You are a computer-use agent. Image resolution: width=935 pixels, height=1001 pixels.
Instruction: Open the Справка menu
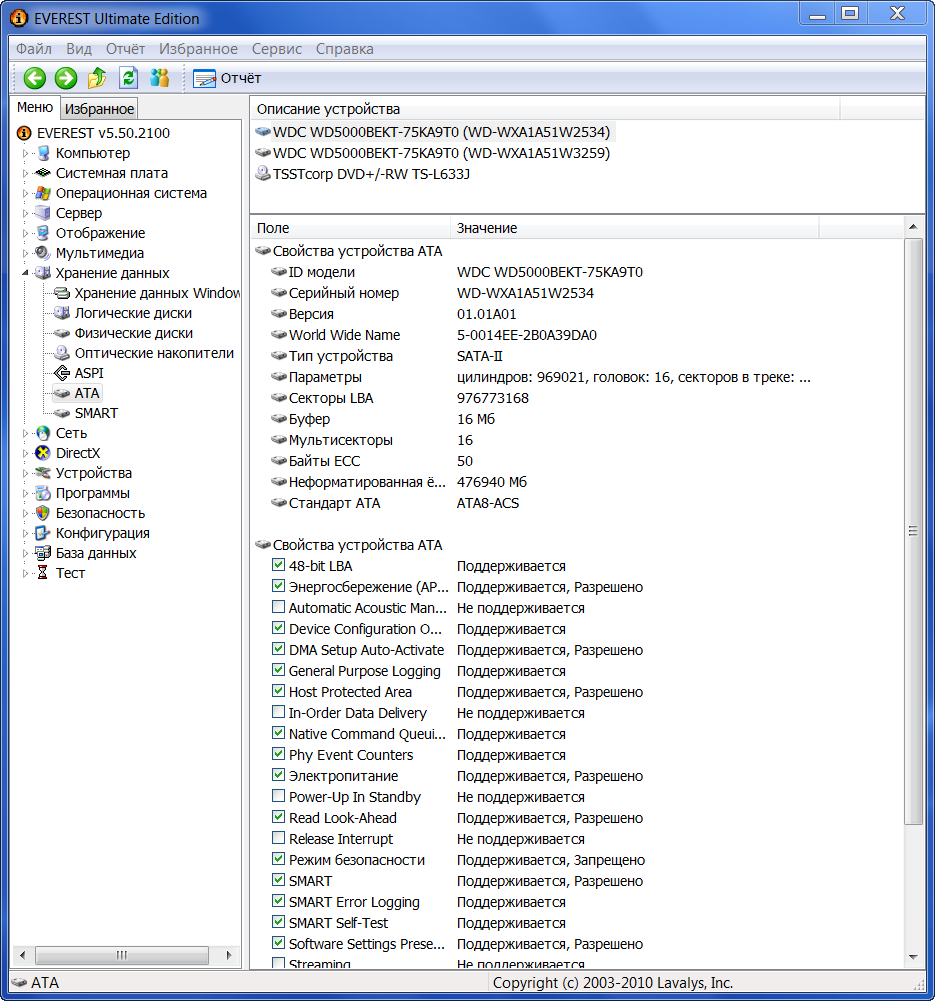click(x=345, y=49)
